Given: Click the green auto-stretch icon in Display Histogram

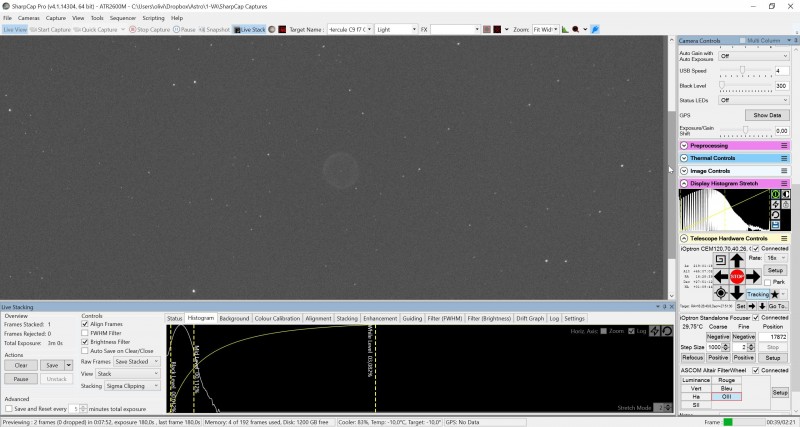Looking at the screenshot, I should pos(776,194).
